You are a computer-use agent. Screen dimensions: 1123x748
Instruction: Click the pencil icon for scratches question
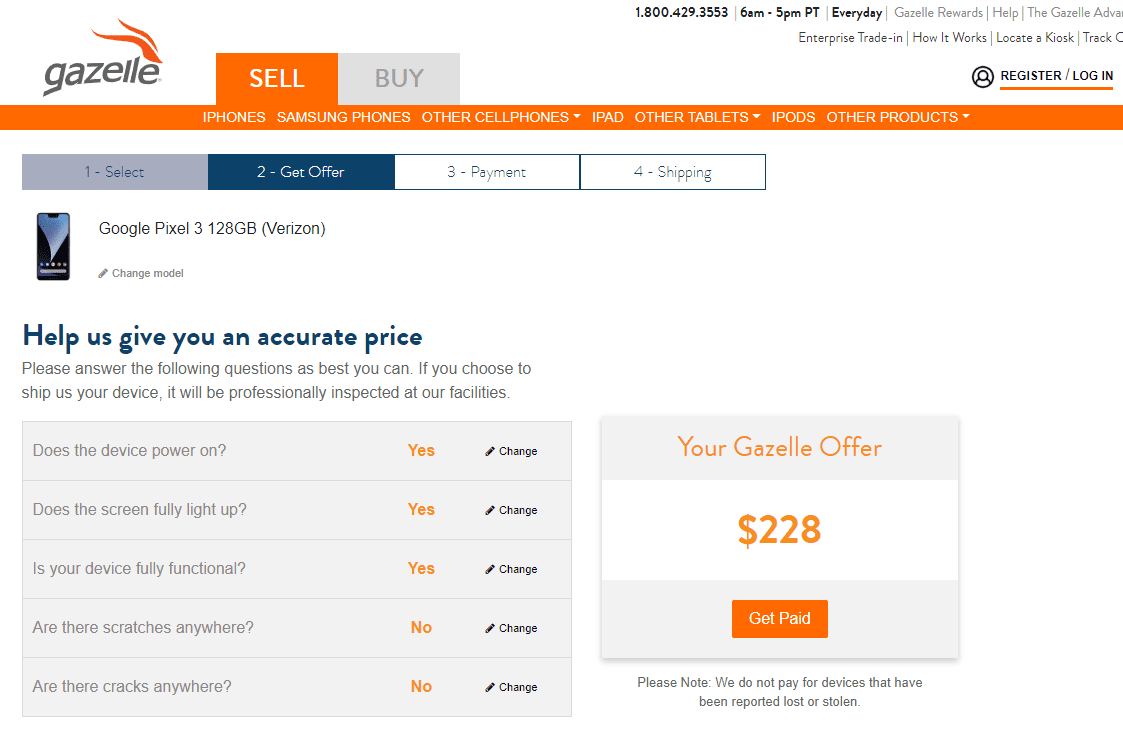[x=490, y=628]
